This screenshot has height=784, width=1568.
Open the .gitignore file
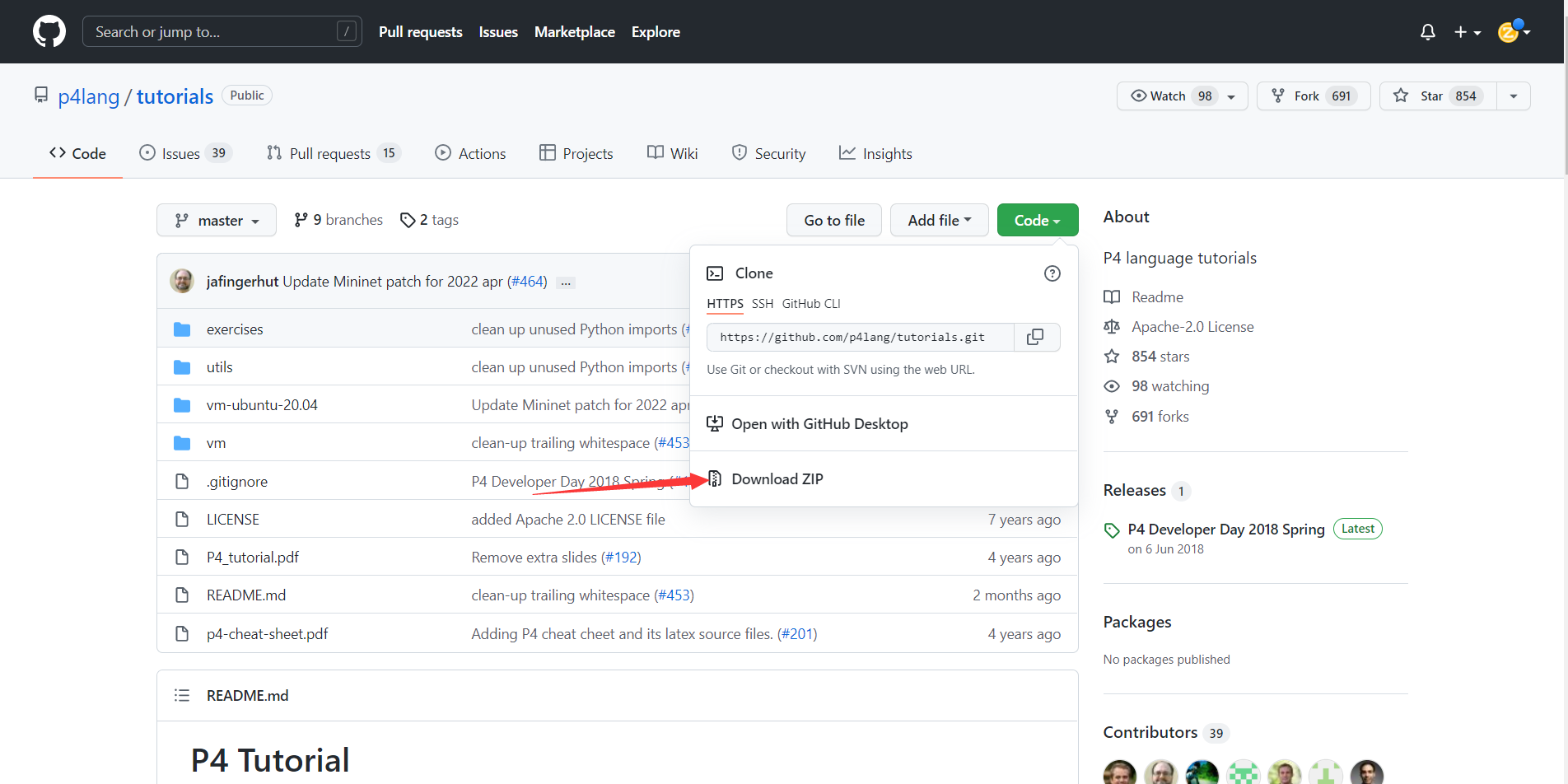pos(237,482)
